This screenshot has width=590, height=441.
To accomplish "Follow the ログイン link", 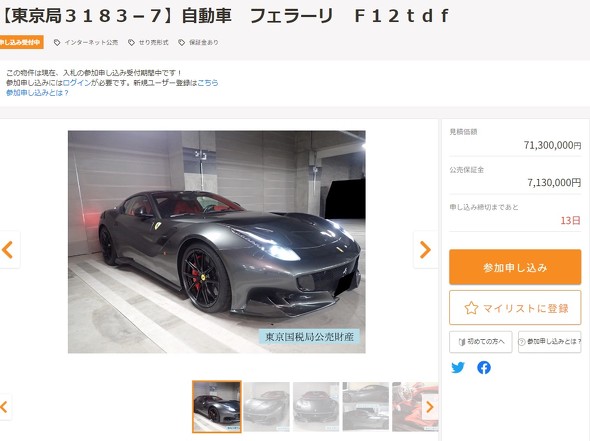I will 77,83.
